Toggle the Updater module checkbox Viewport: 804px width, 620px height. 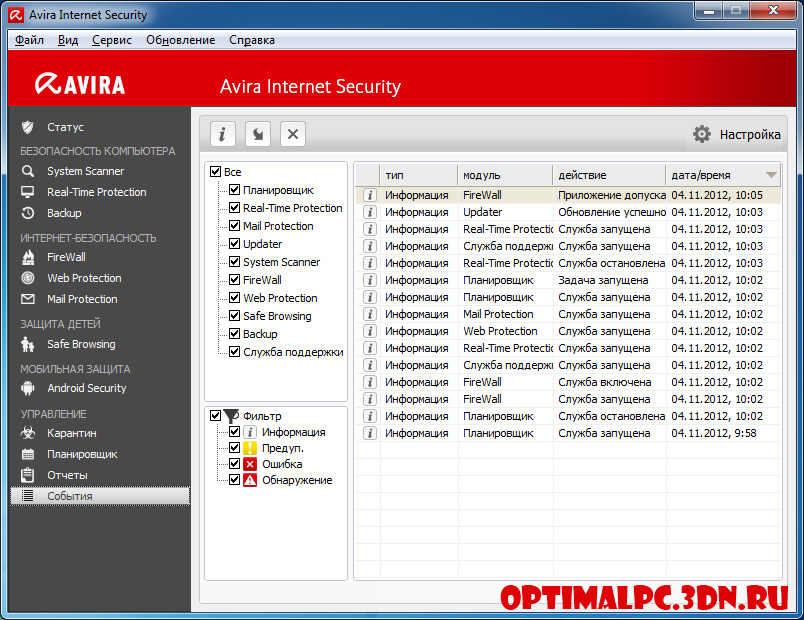234,244
